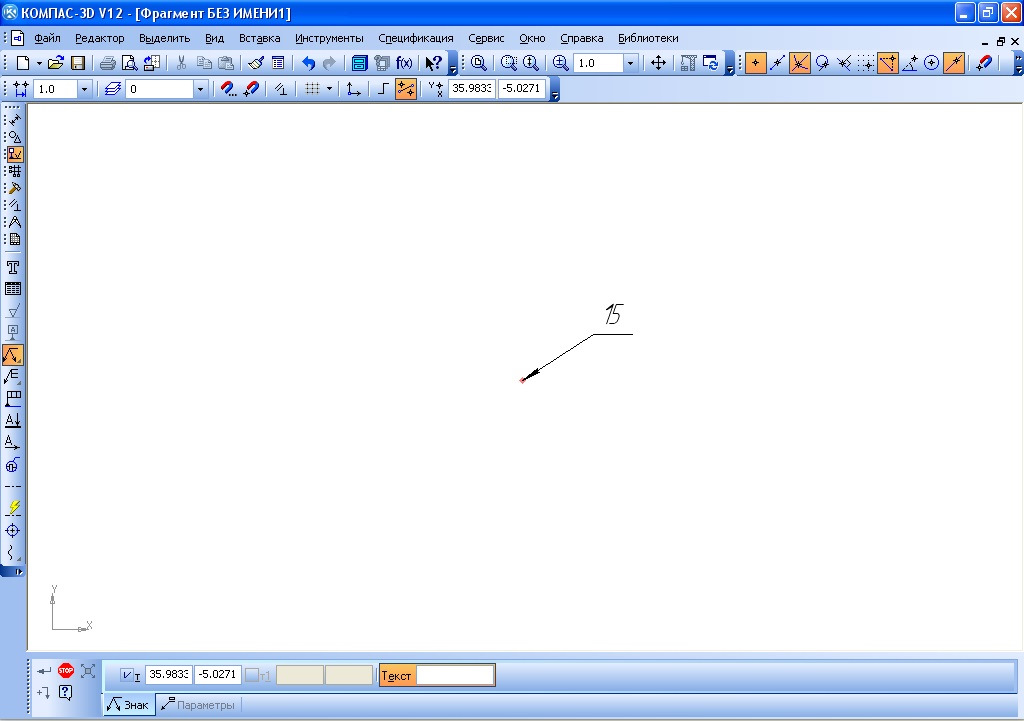The width and height of the screenshot is (1024, 721).
Task: Toggle Nearest Point snap button
Action: (x=756, y=63)
